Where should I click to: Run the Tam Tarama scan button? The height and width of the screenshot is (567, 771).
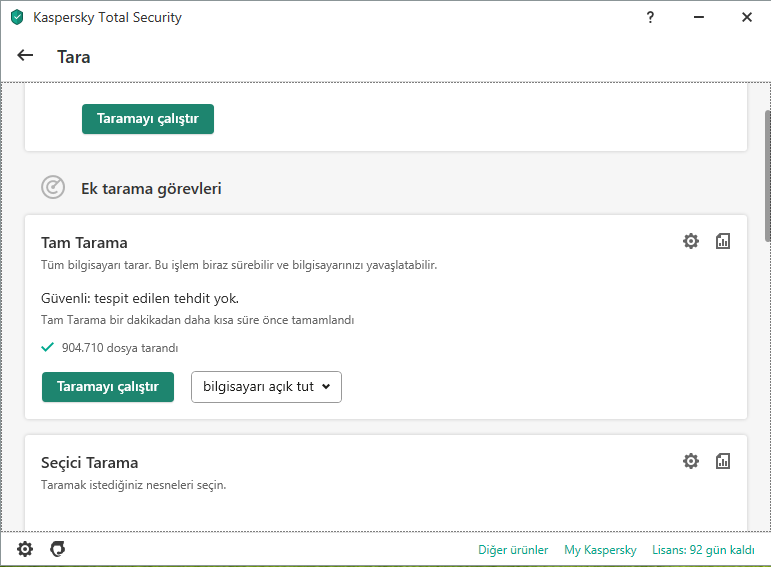coord(108,387)
